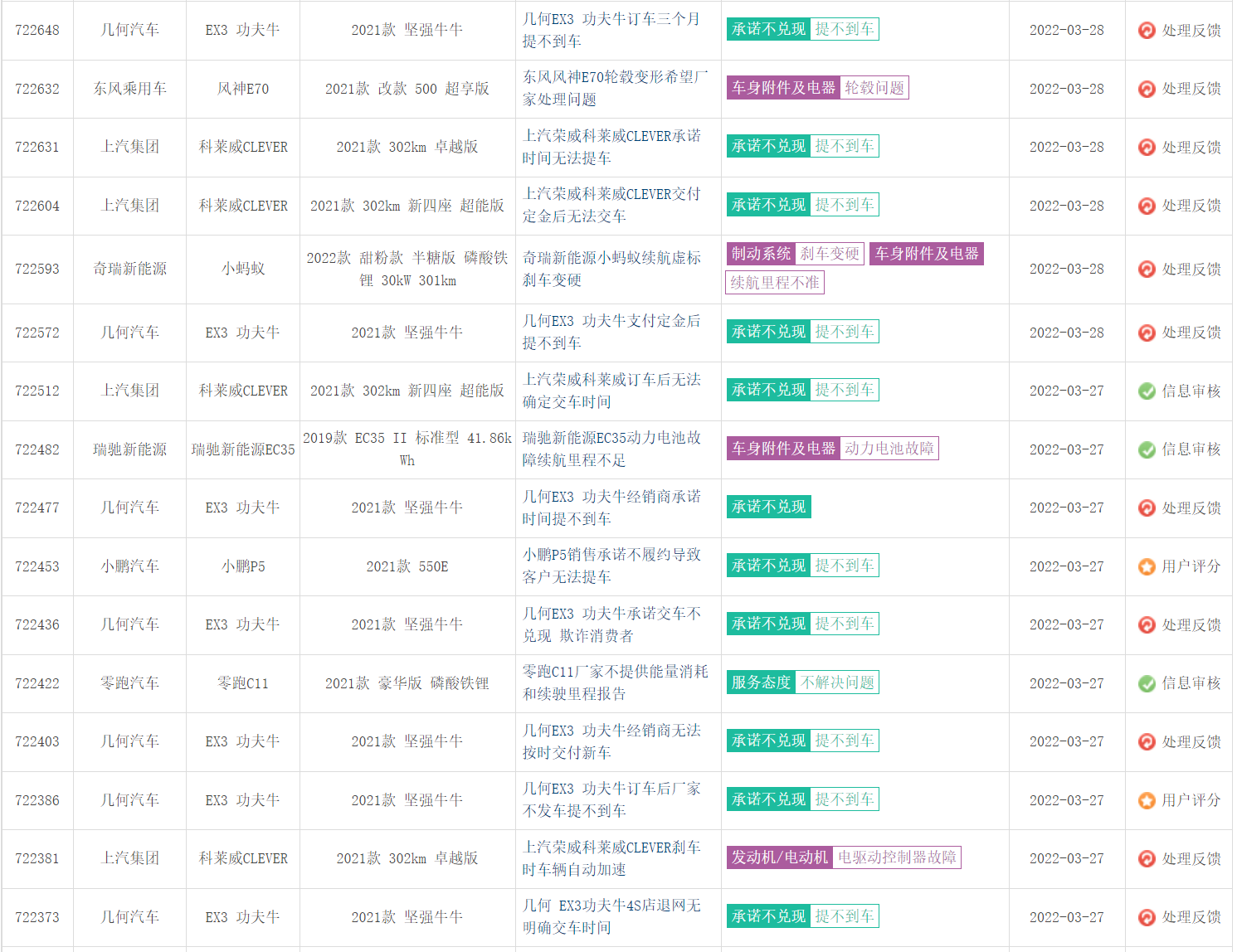
Task: Click the 处理反馈 icon for complaint 722632
Action: point(1147,89)
